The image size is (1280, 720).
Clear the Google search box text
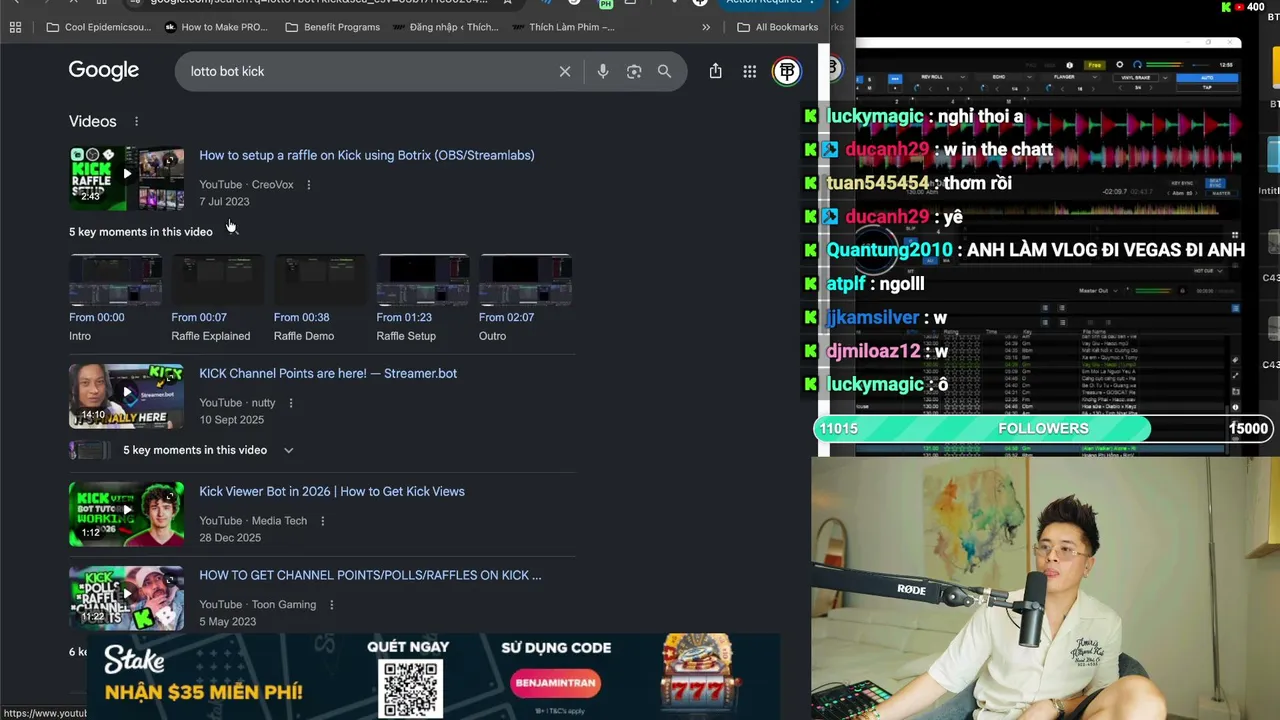tap(565, 71)
